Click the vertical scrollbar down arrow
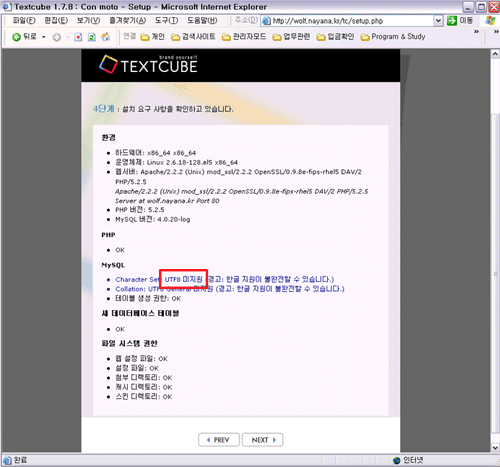This screenshot has width=500, height=467. click(495, 448)
